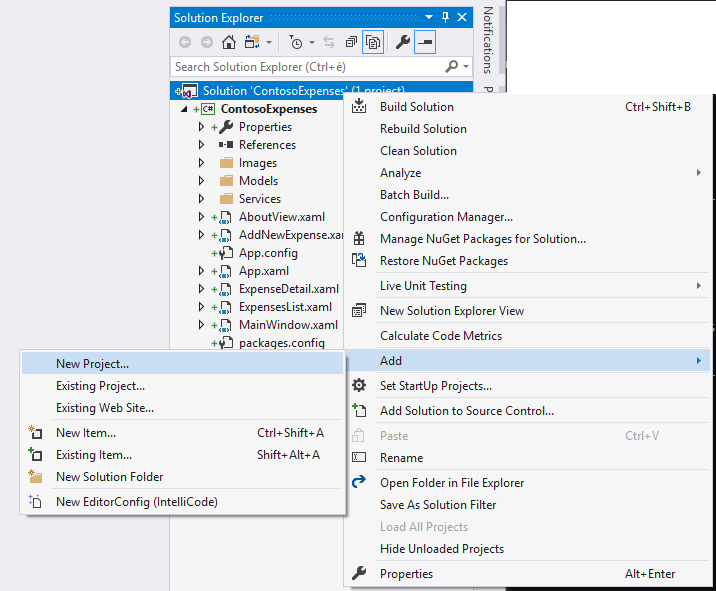Toggle the Preview Selected Items button
The height and width of the screenshot is (591, 716).
pyautogui.click(x=425, y=42)
